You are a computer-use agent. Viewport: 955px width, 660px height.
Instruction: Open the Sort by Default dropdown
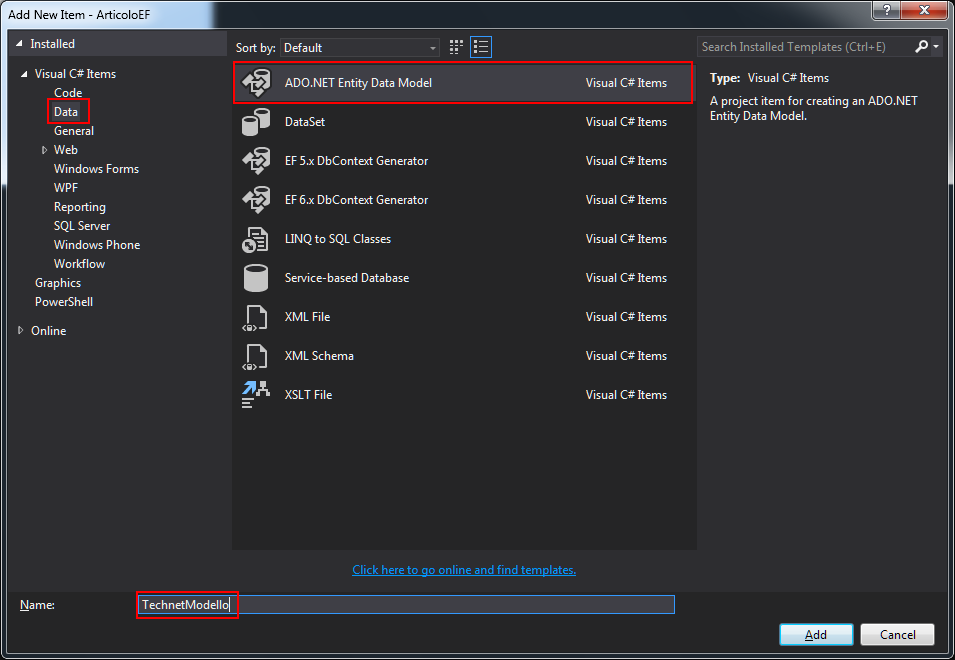(x=360, y=47)
